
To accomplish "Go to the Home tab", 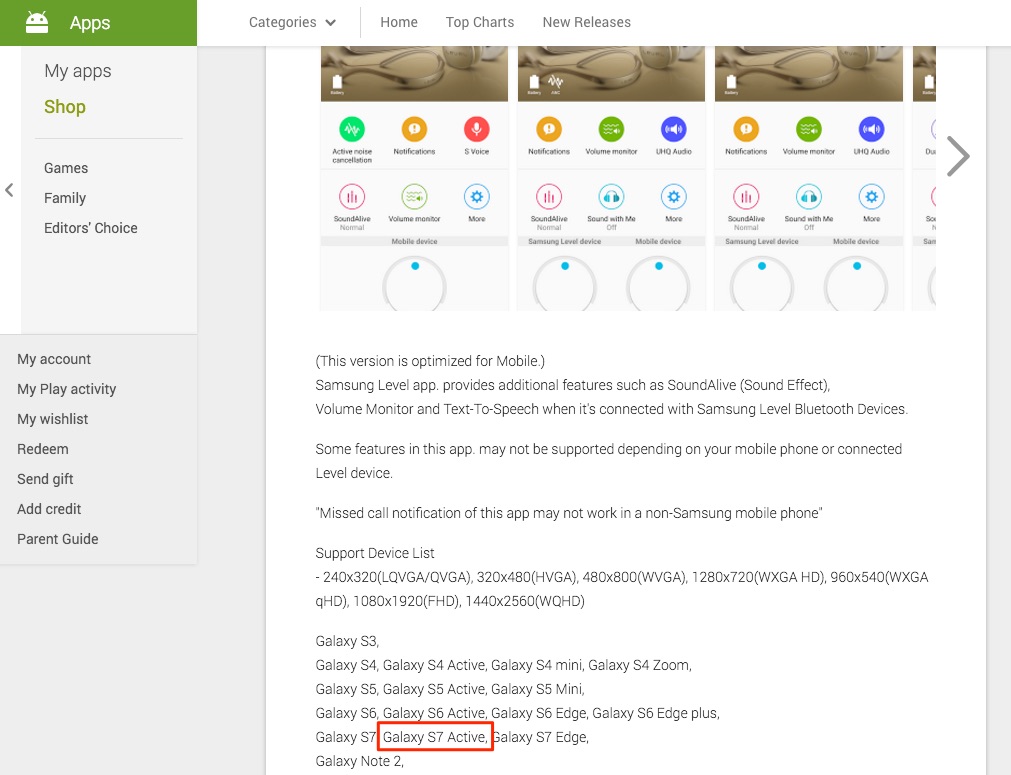I will point(399,22).
